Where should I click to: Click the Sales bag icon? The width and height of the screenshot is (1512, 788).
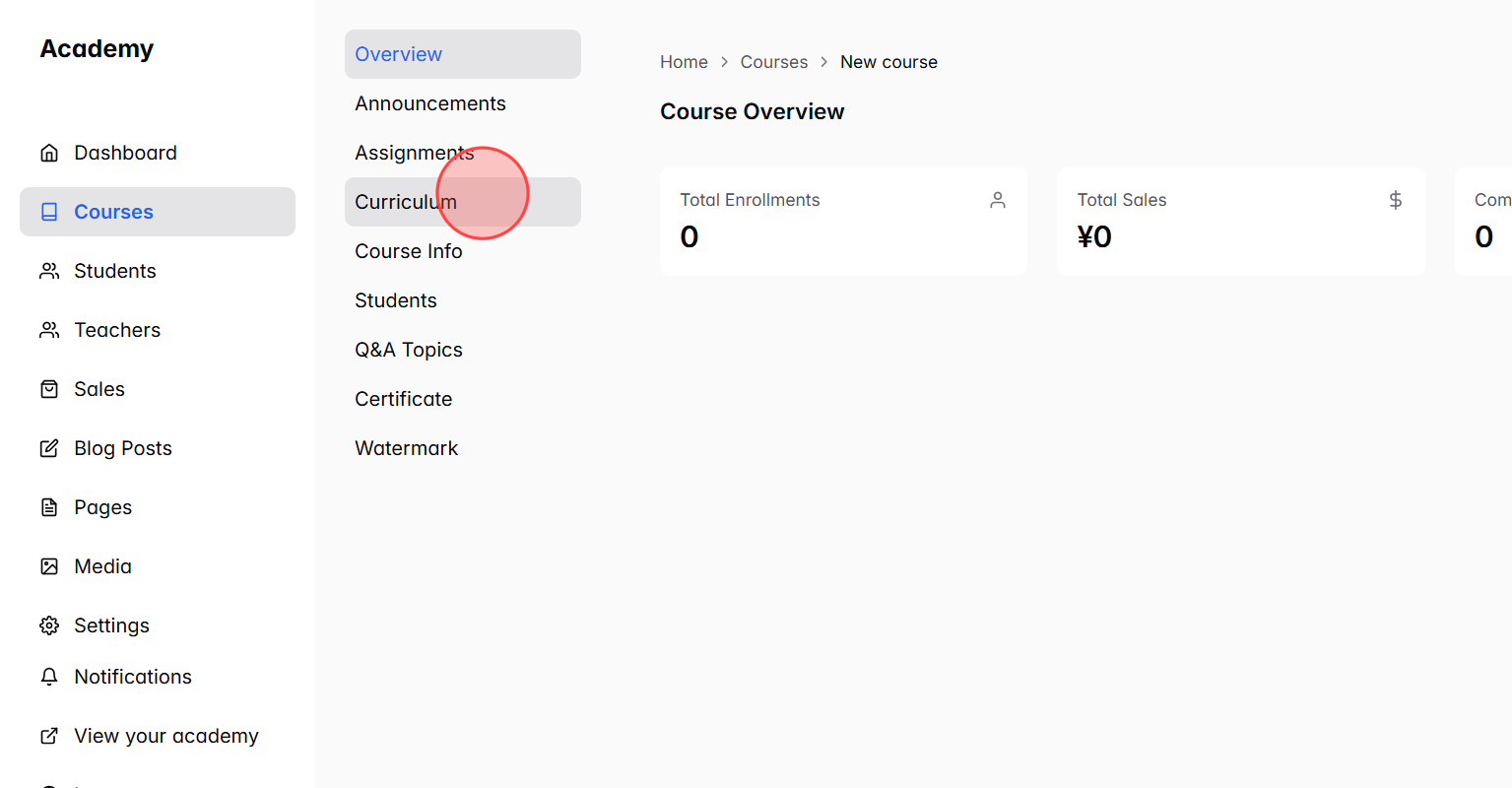49,388
